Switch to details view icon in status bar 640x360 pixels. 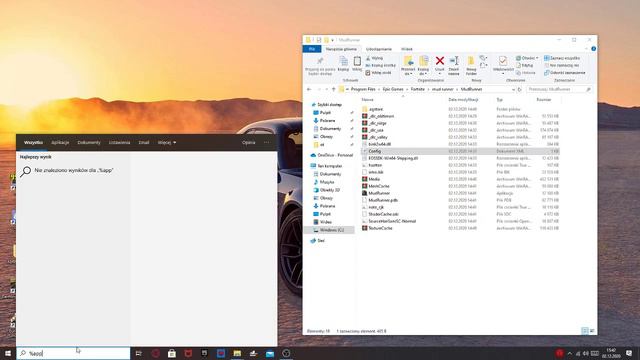click(x=584, y=331)
